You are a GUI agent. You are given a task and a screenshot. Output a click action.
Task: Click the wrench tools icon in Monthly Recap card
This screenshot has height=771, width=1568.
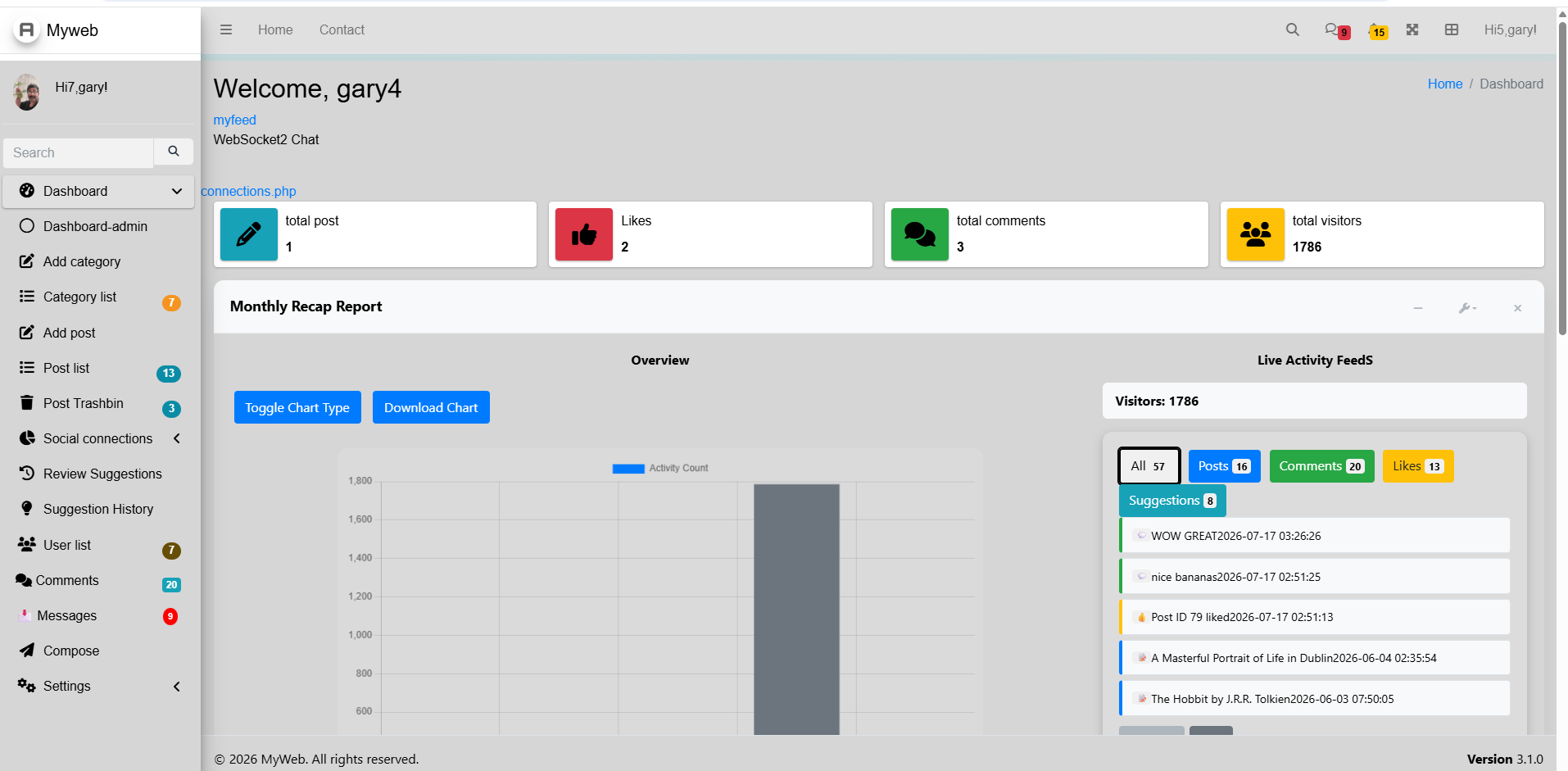[1467, 308]
